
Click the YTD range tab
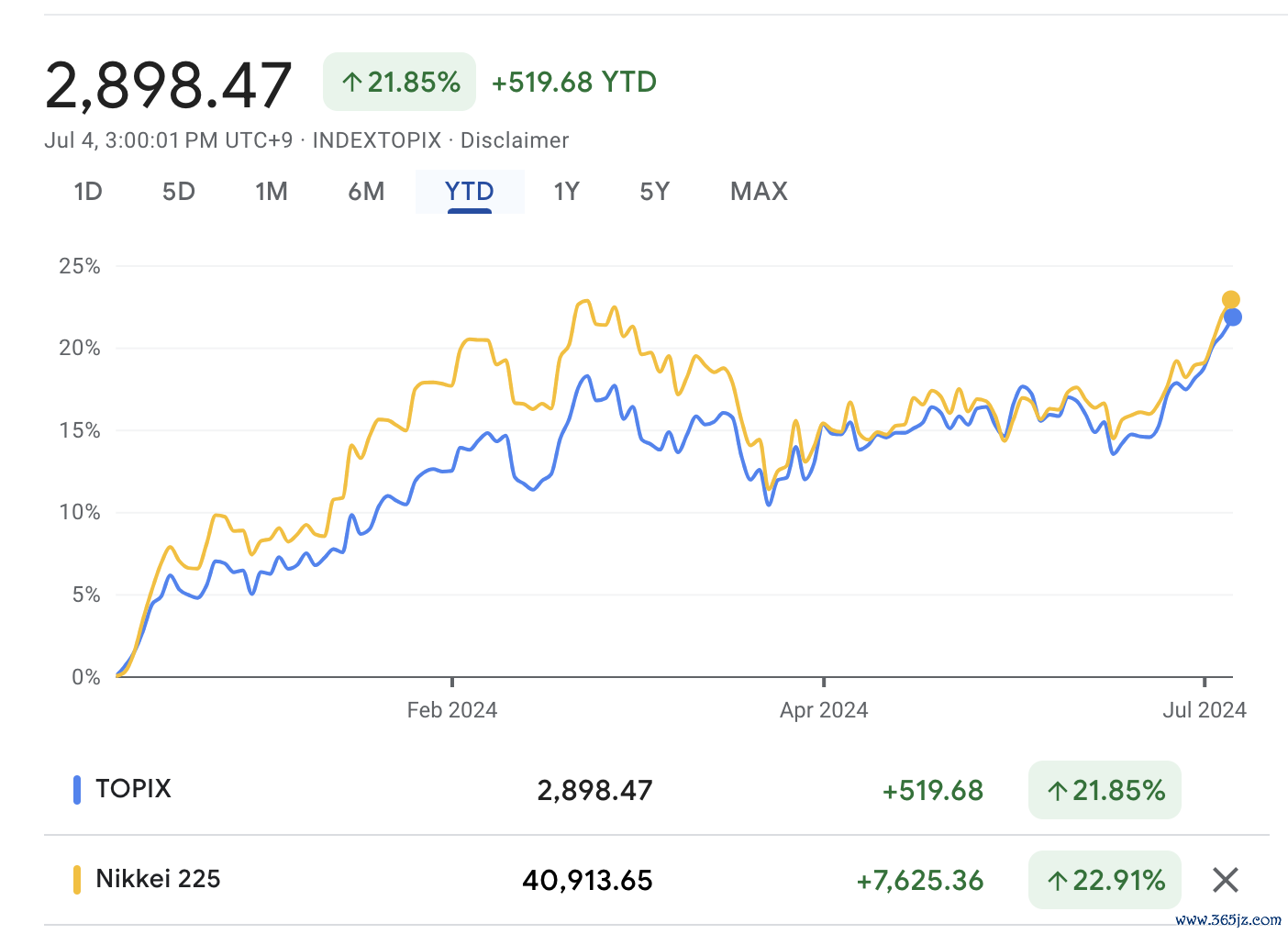tap(470, 191)
